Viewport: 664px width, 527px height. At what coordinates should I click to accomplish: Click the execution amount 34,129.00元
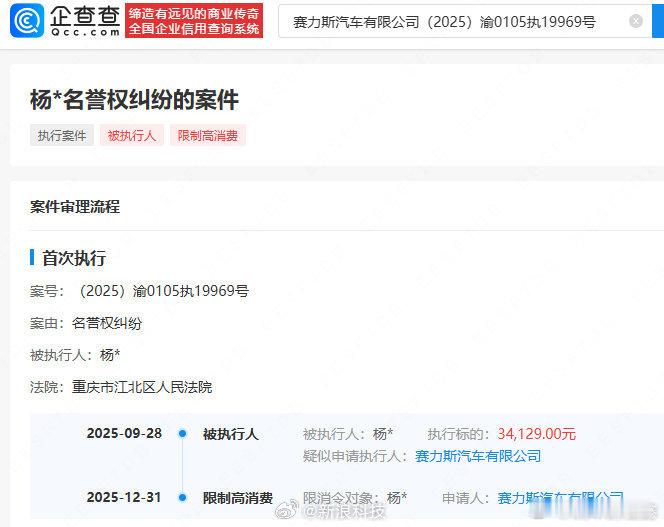click(537, 434)
